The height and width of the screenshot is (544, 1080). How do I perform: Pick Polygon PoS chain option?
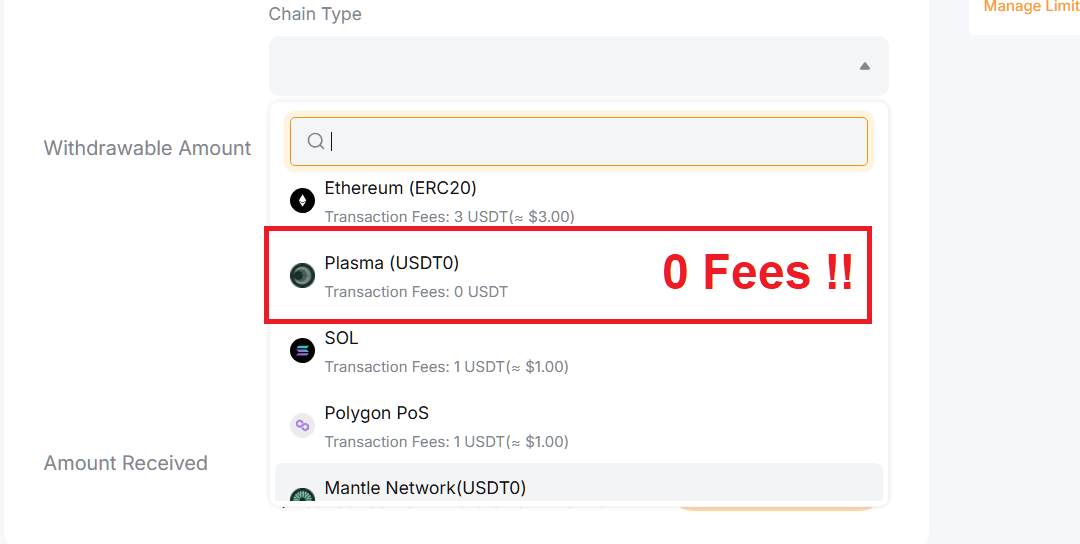click(x=377, y=413)
